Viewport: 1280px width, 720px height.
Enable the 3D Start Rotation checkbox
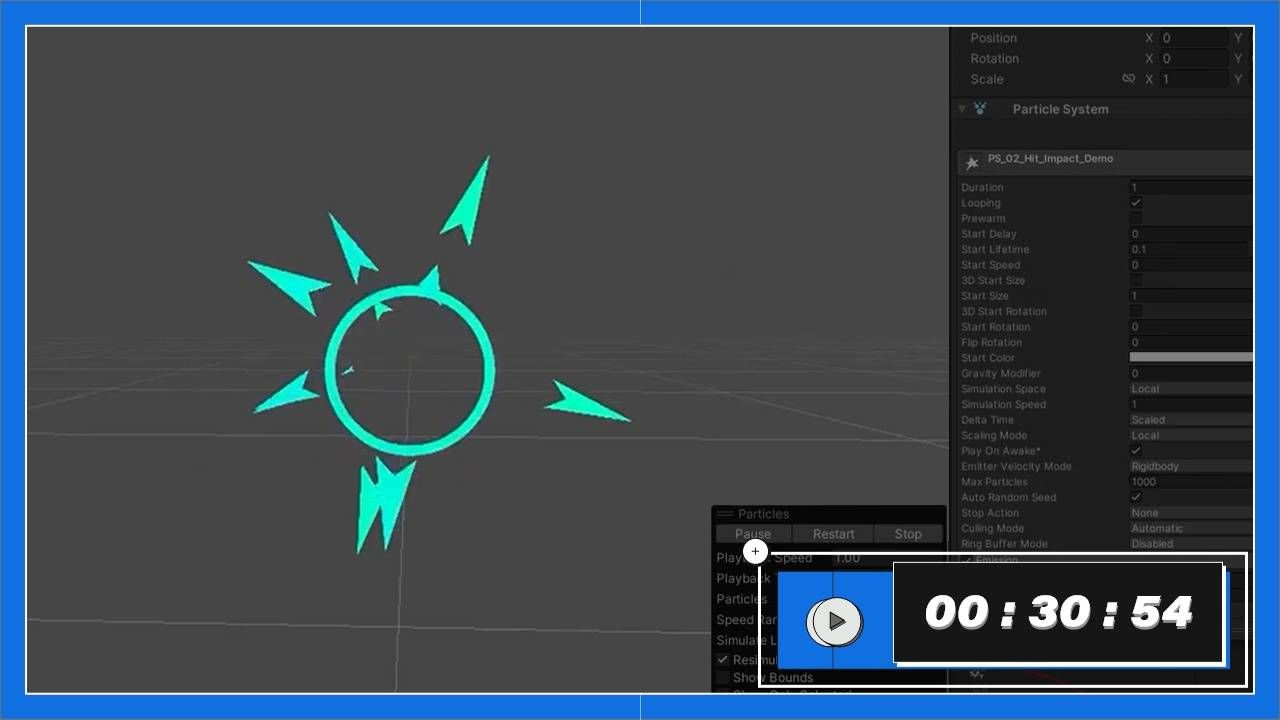click(x=1136, y=311)
